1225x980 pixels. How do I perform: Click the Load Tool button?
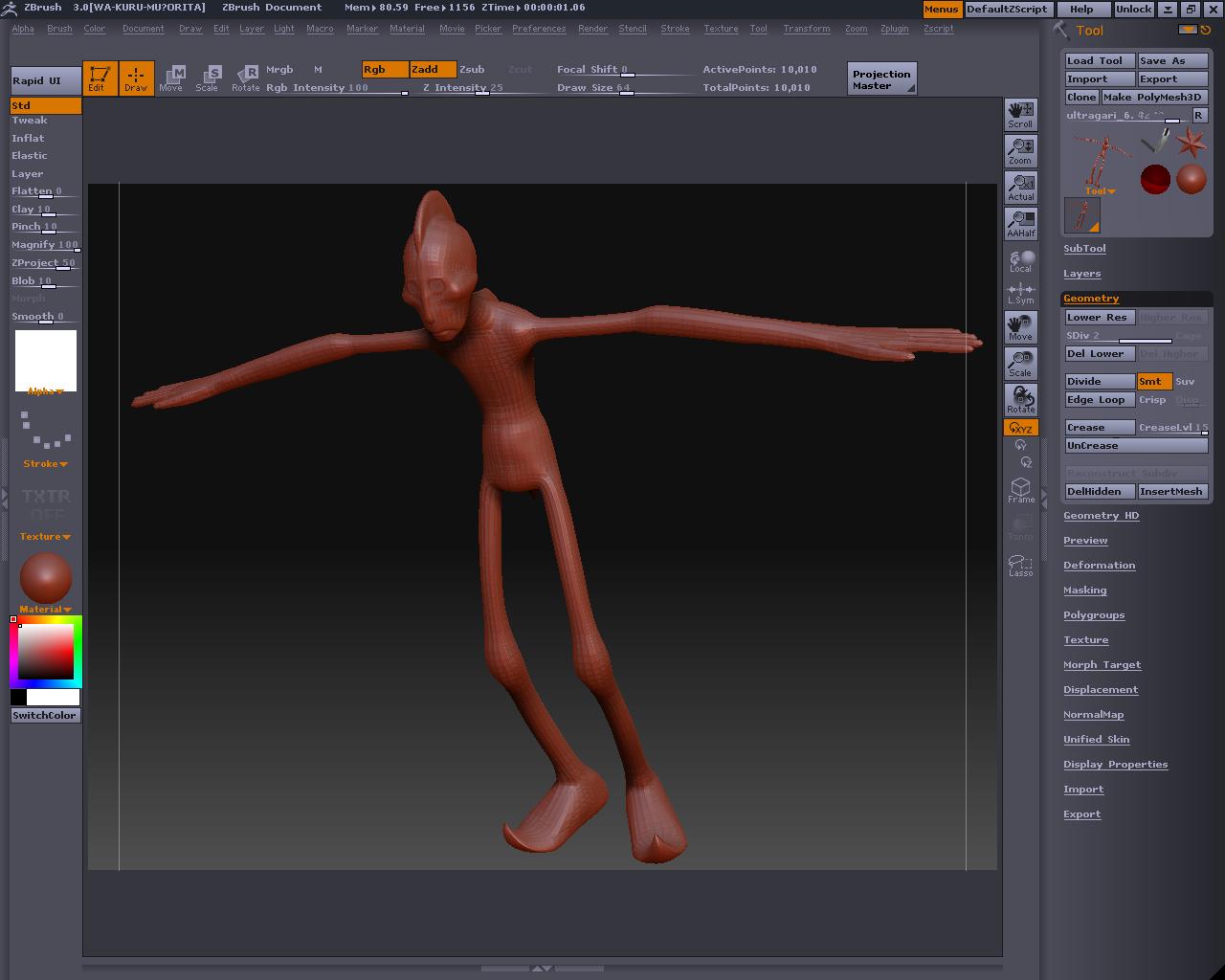(x=1099, y=60)
